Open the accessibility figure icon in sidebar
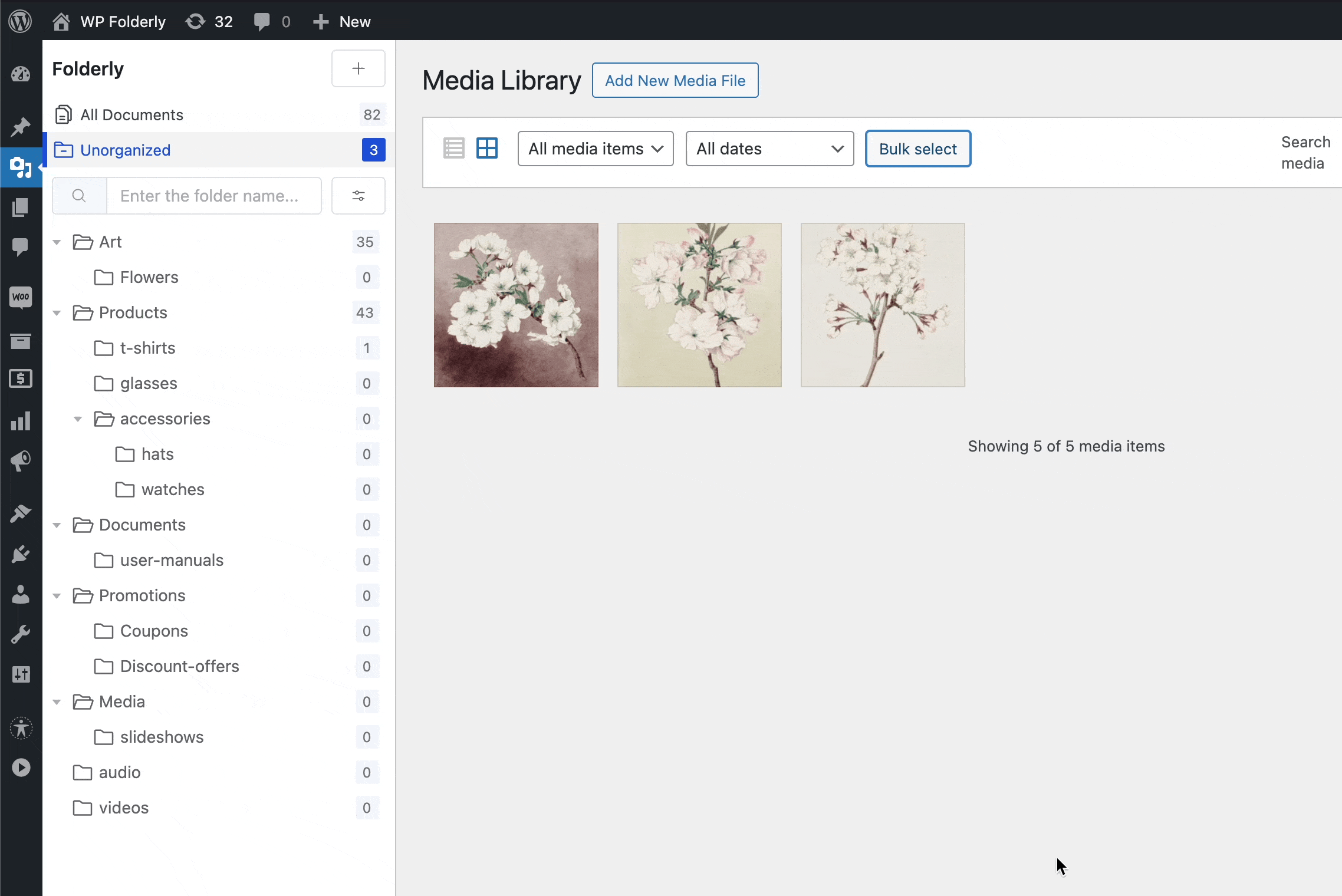This screenshot has height=896, width=1342. click(21, 729)
